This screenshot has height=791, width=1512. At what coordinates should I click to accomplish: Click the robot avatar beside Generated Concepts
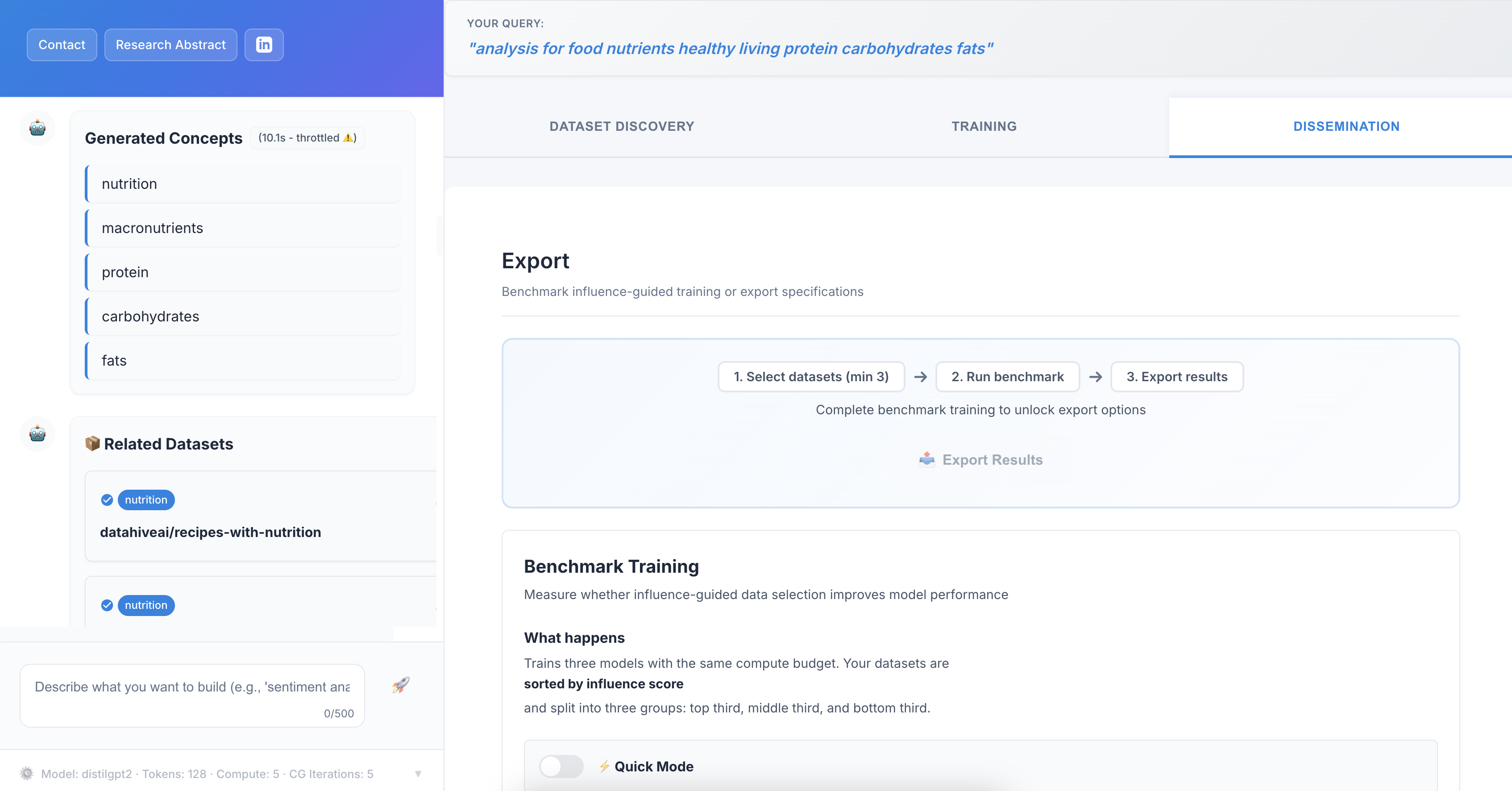click(37, 128)
